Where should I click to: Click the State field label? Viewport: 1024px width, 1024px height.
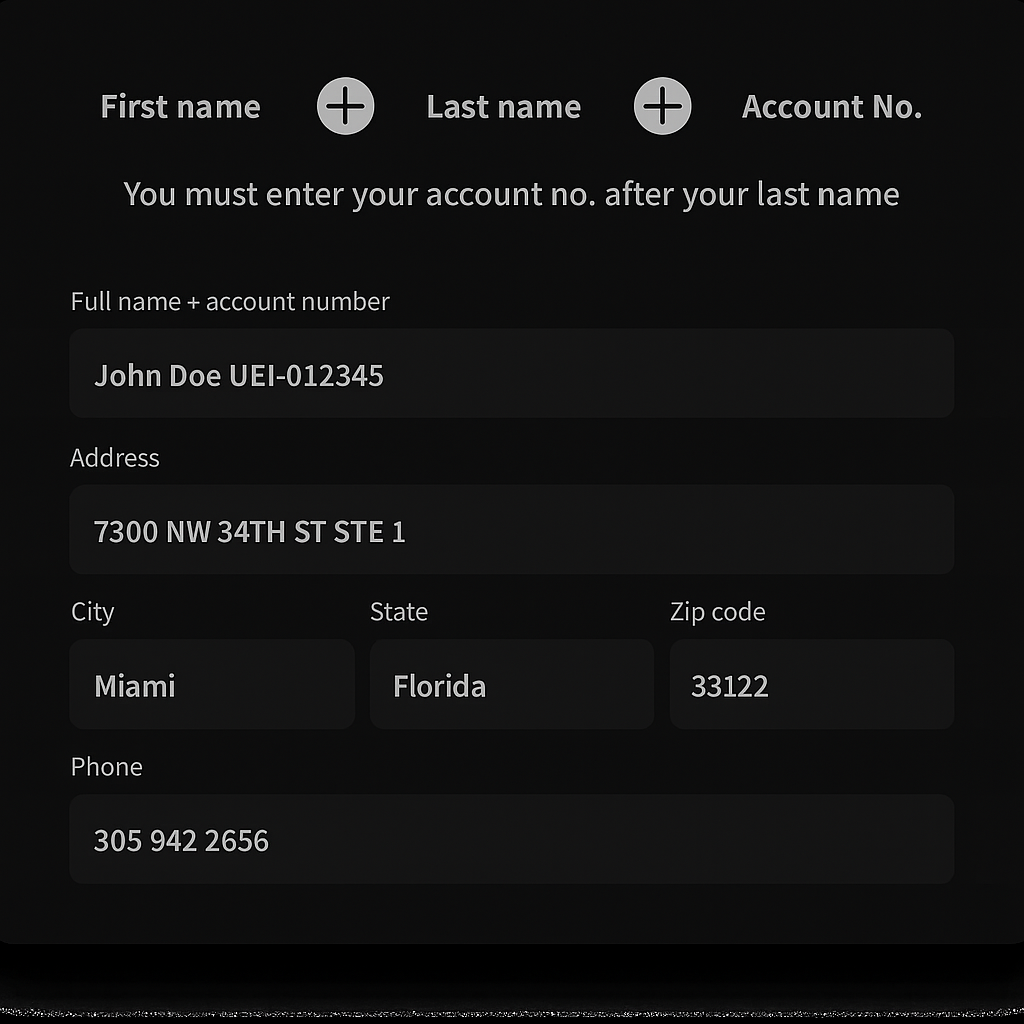tap(399, 611)
